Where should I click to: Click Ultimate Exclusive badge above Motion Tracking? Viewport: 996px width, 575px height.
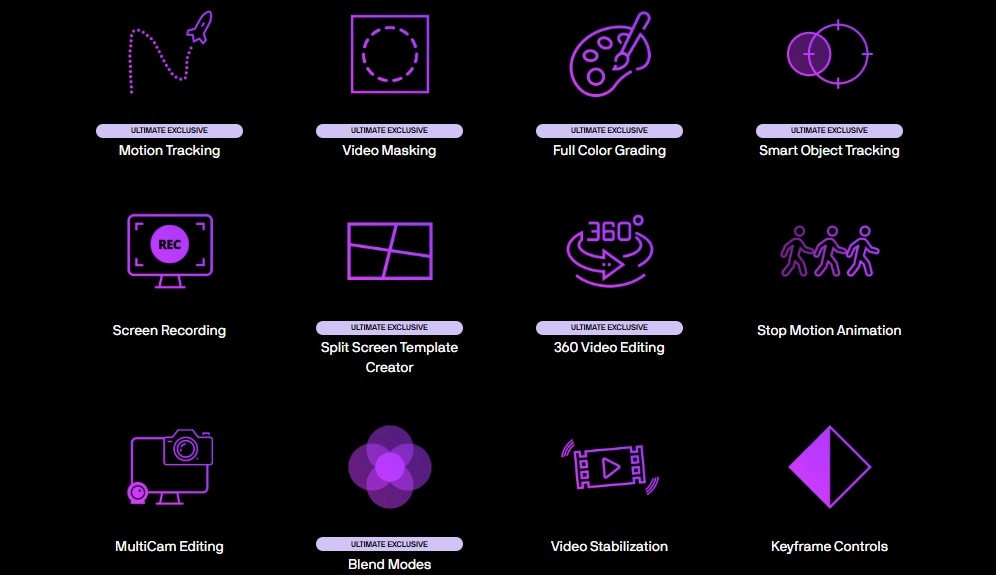pos(170,131)
